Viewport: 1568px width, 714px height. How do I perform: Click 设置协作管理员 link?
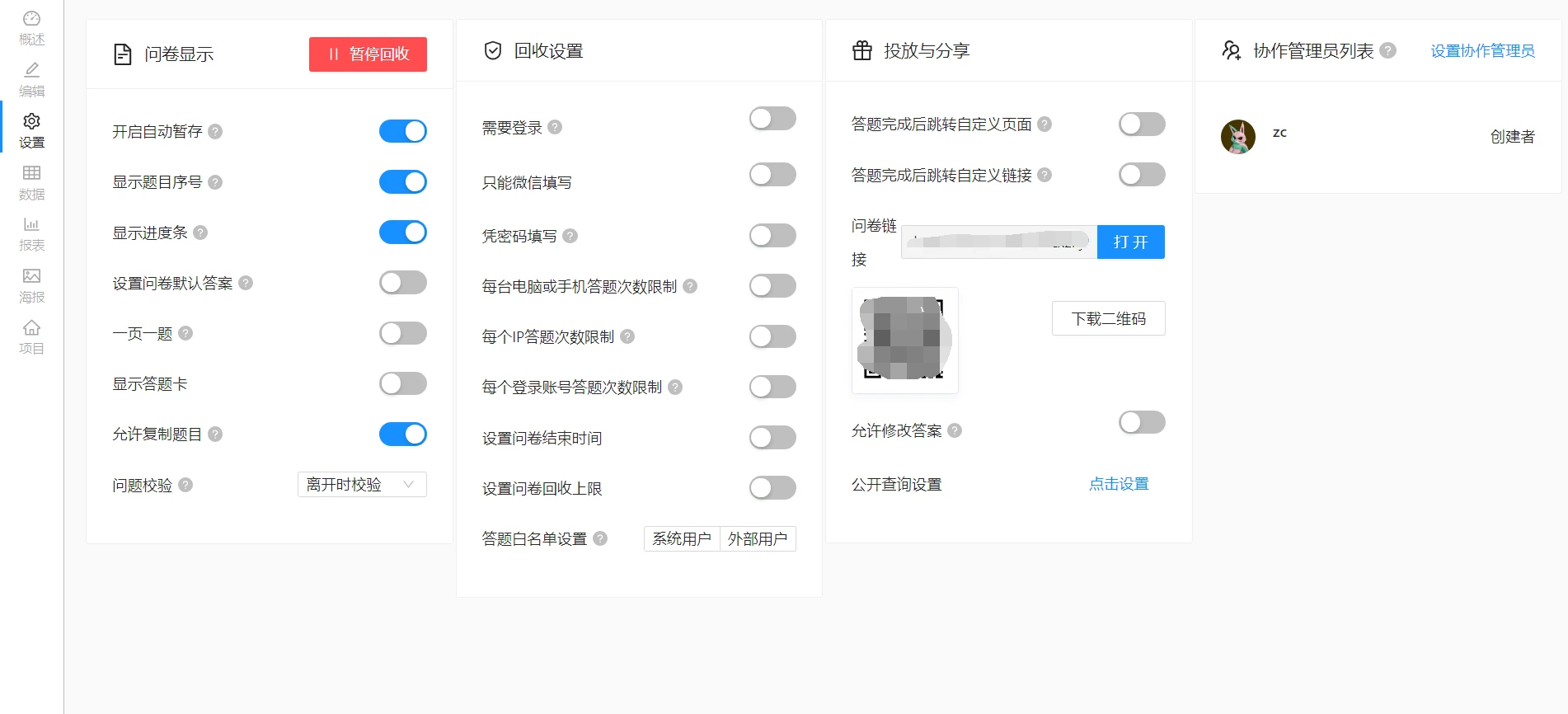click(1482, 51)
